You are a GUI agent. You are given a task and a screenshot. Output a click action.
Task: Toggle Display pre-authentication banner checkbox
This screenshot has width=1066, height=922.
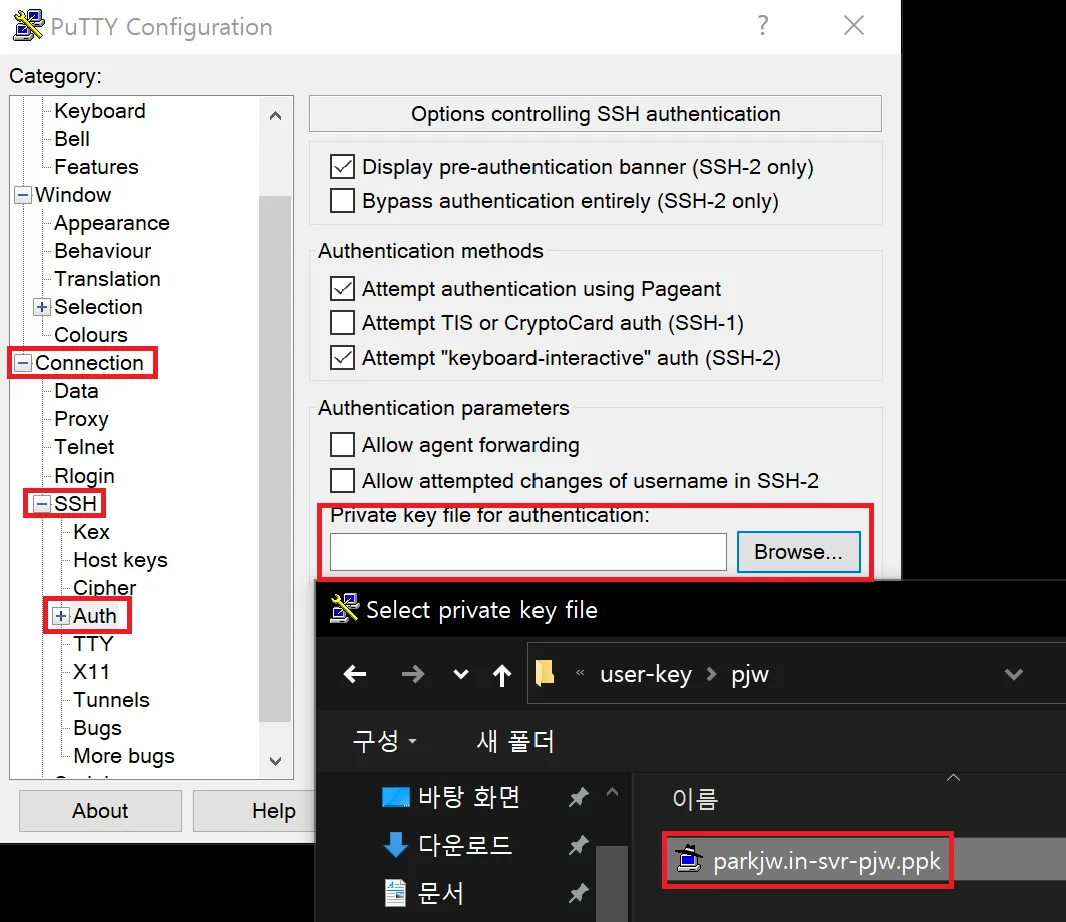tap(342, 167)
